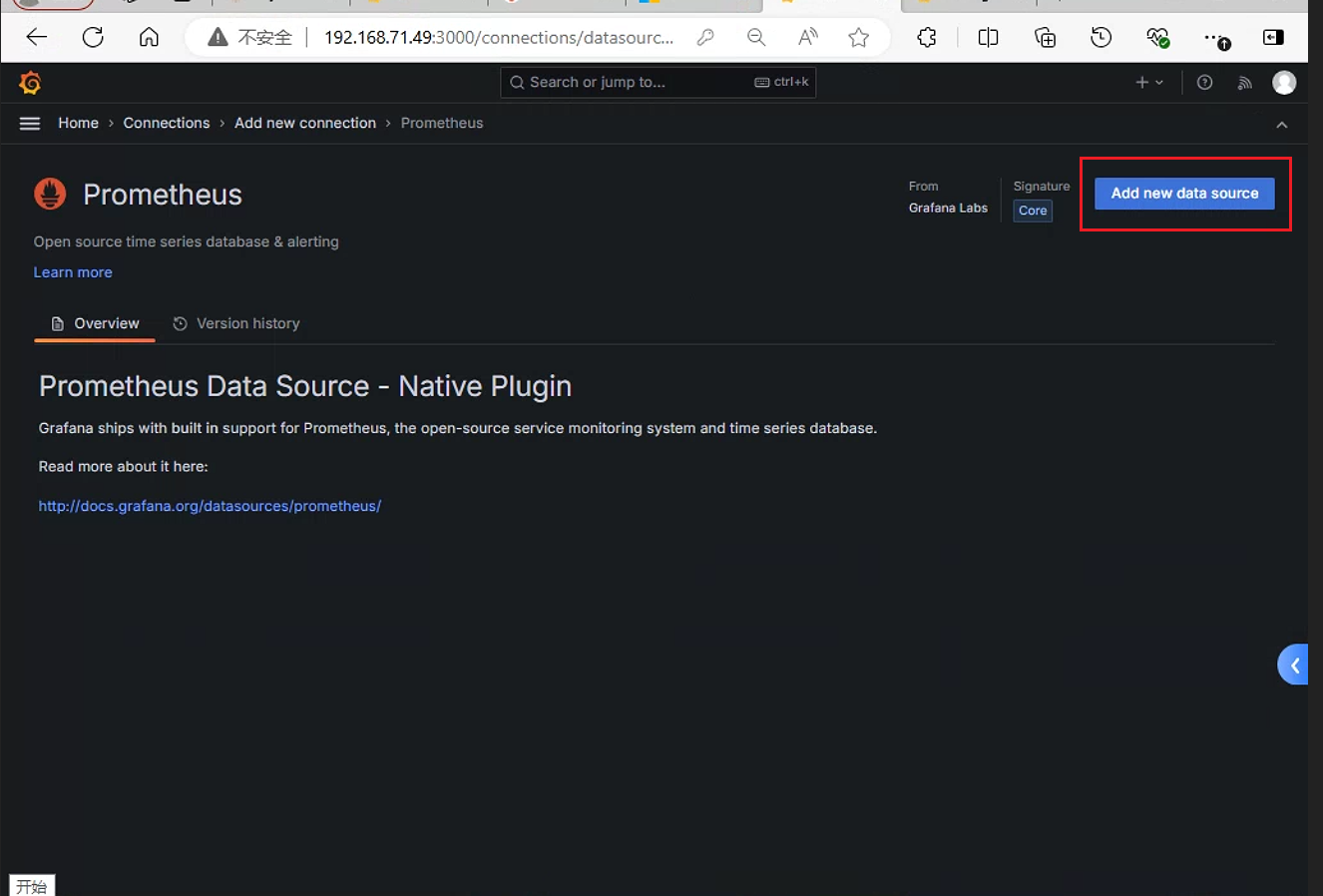1323x896 pixels.
Task: Click Add new data source button
Action: (x=1184, y=194)
